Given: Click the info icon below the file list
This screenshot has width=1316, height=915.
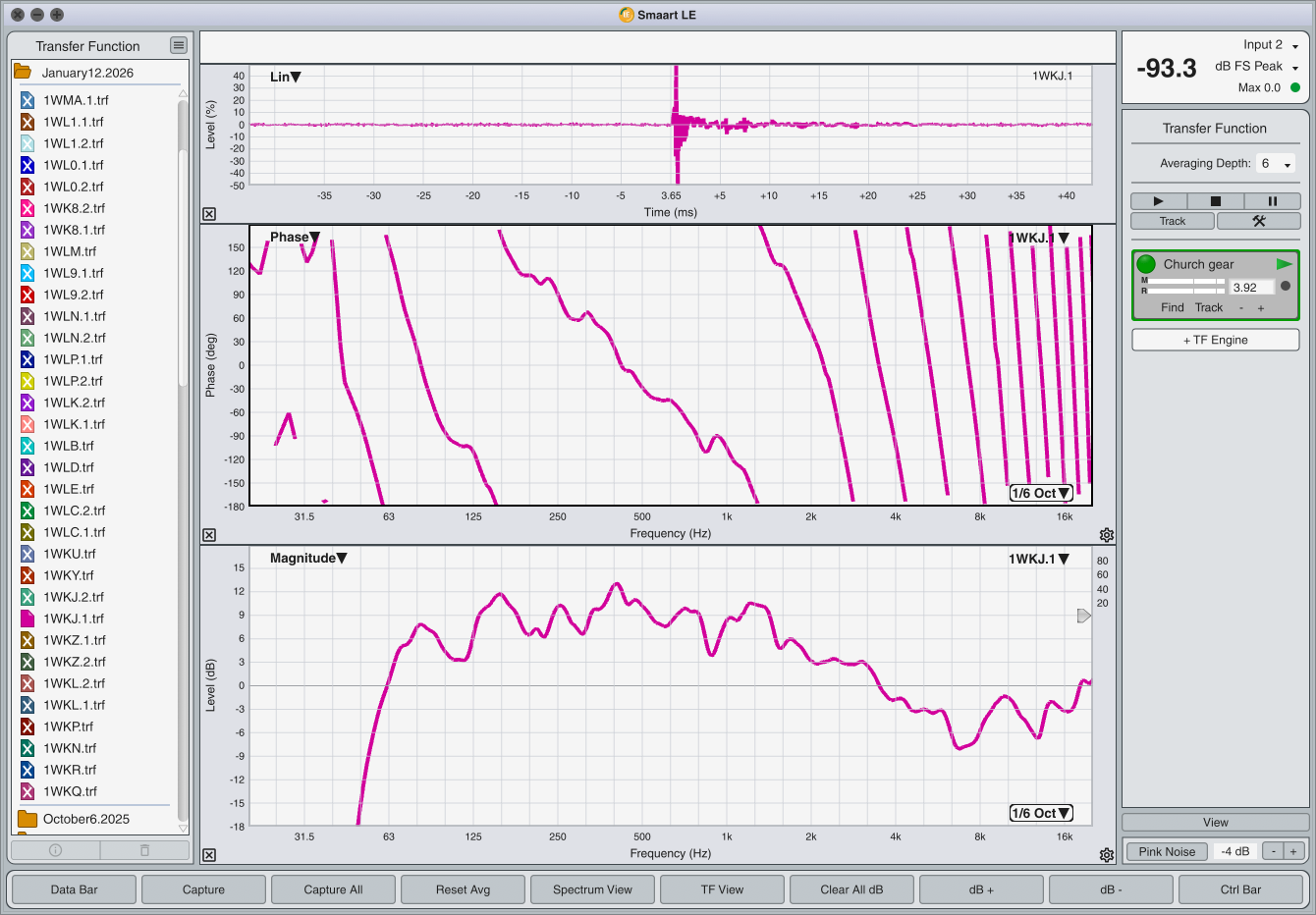Looking at the screenshot, I should click(55, 850).
